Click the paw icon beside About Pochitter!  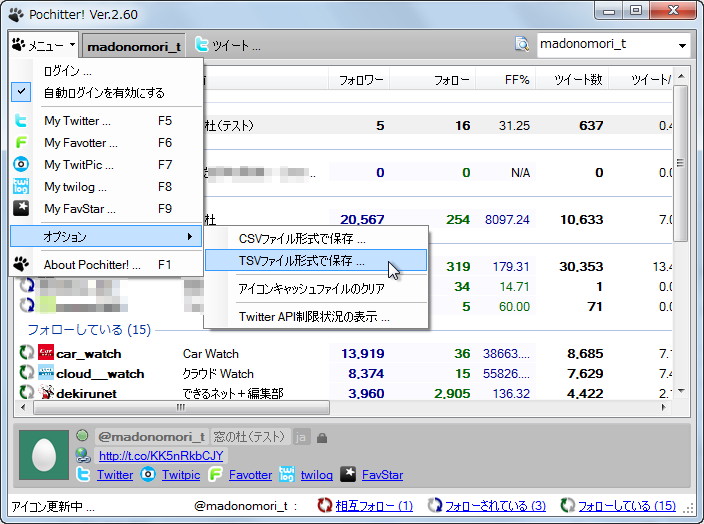click(21, 264)
